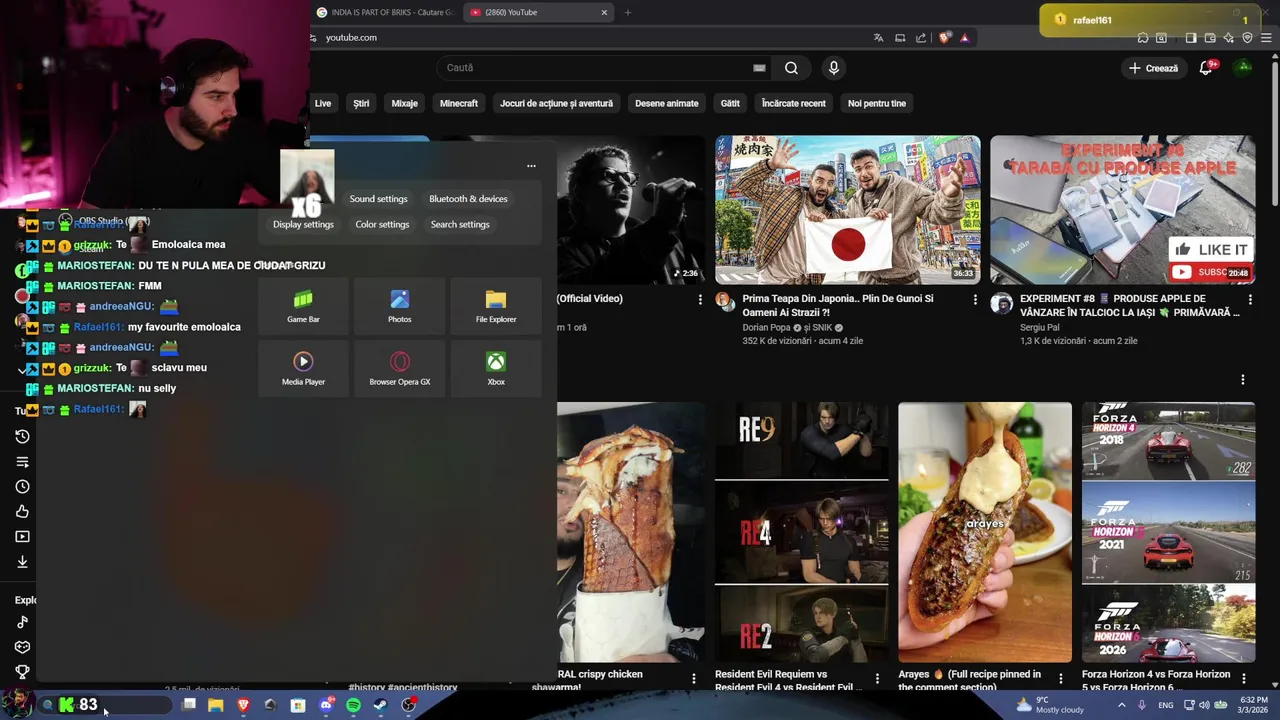
Task: Open options for Resident Evil Requiem short
Action: [877, 679]
